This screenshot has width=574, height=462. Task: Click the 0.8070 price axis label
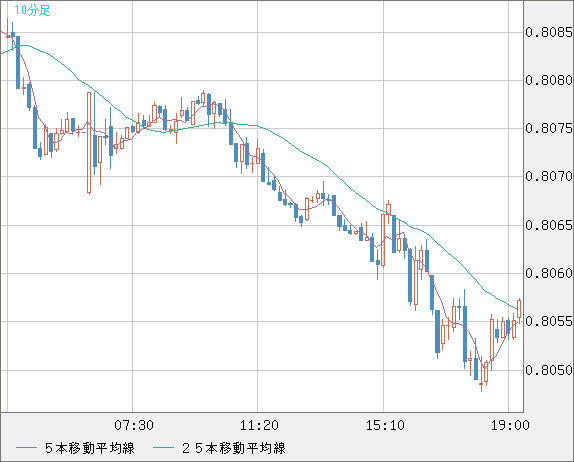tap(549, 176)
